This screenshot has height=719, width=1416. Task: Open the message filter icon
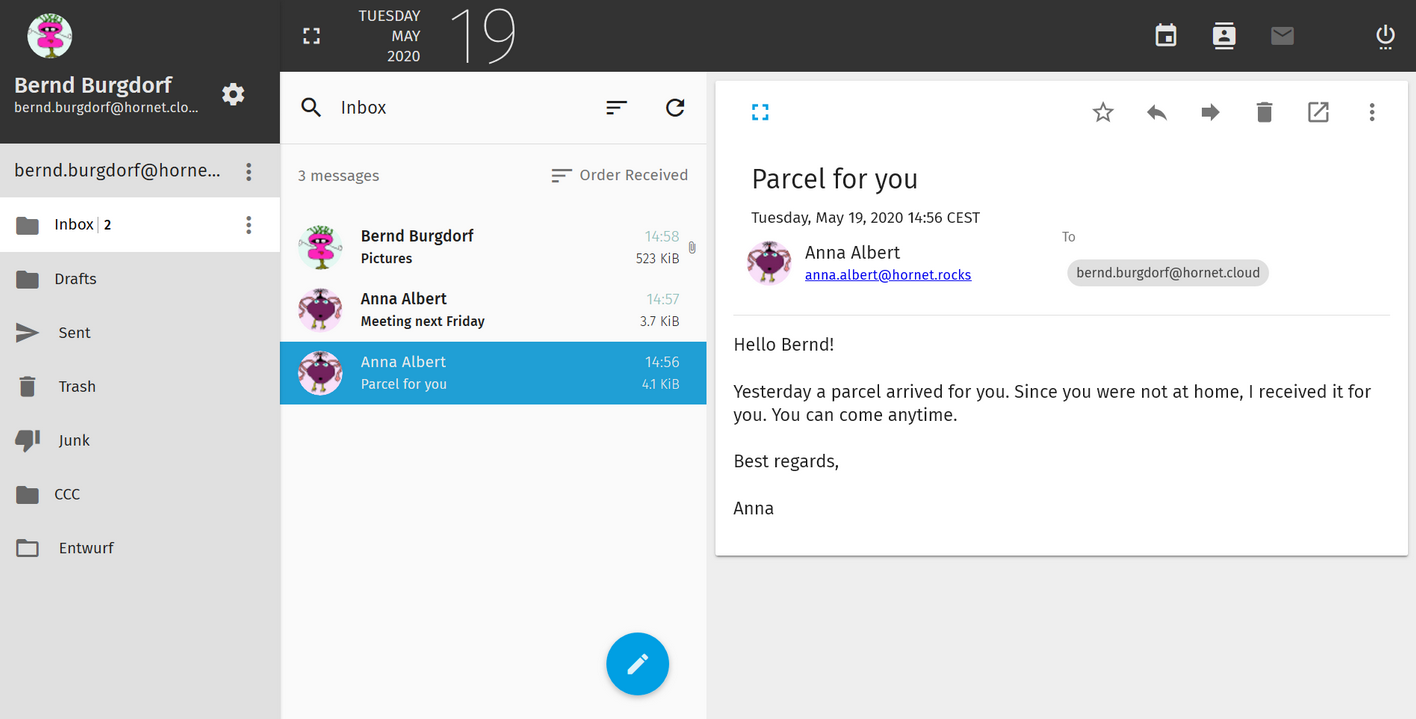[617, 107]
